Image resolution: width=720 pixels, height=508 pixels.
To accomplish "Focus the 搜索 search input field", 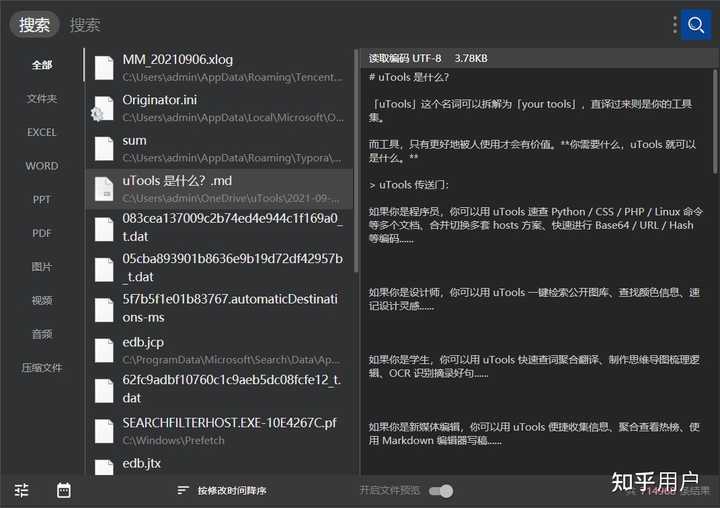I will tap(365, 25).
